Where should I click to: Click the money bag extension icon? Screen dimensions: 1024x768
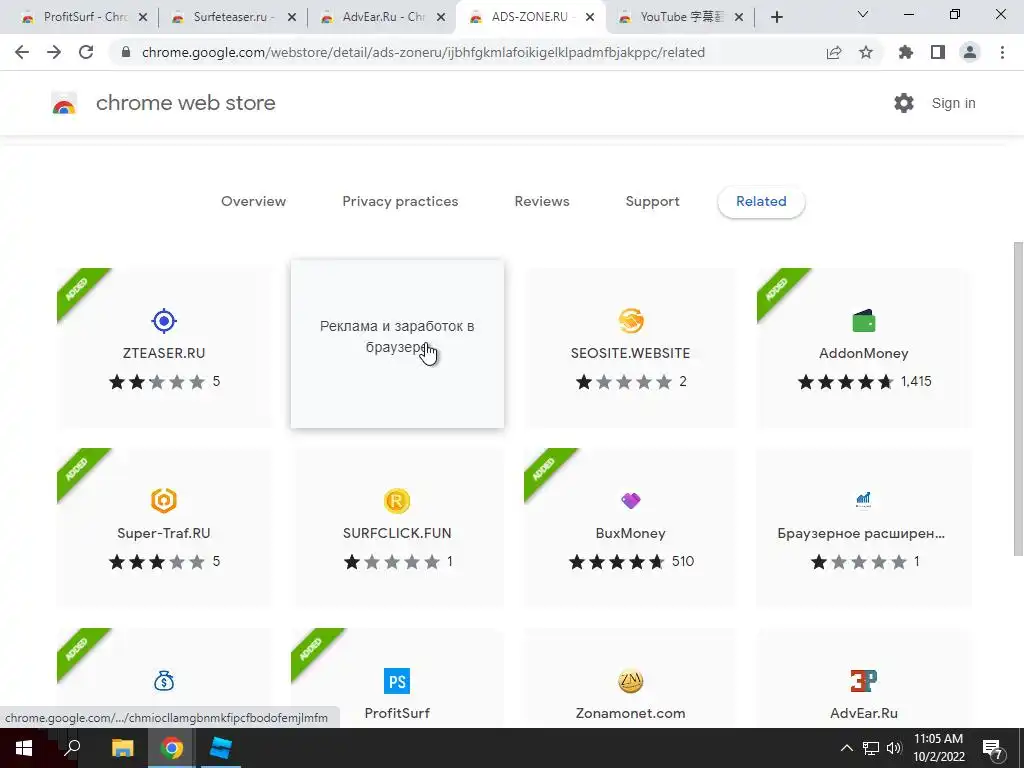click(164, 681)
